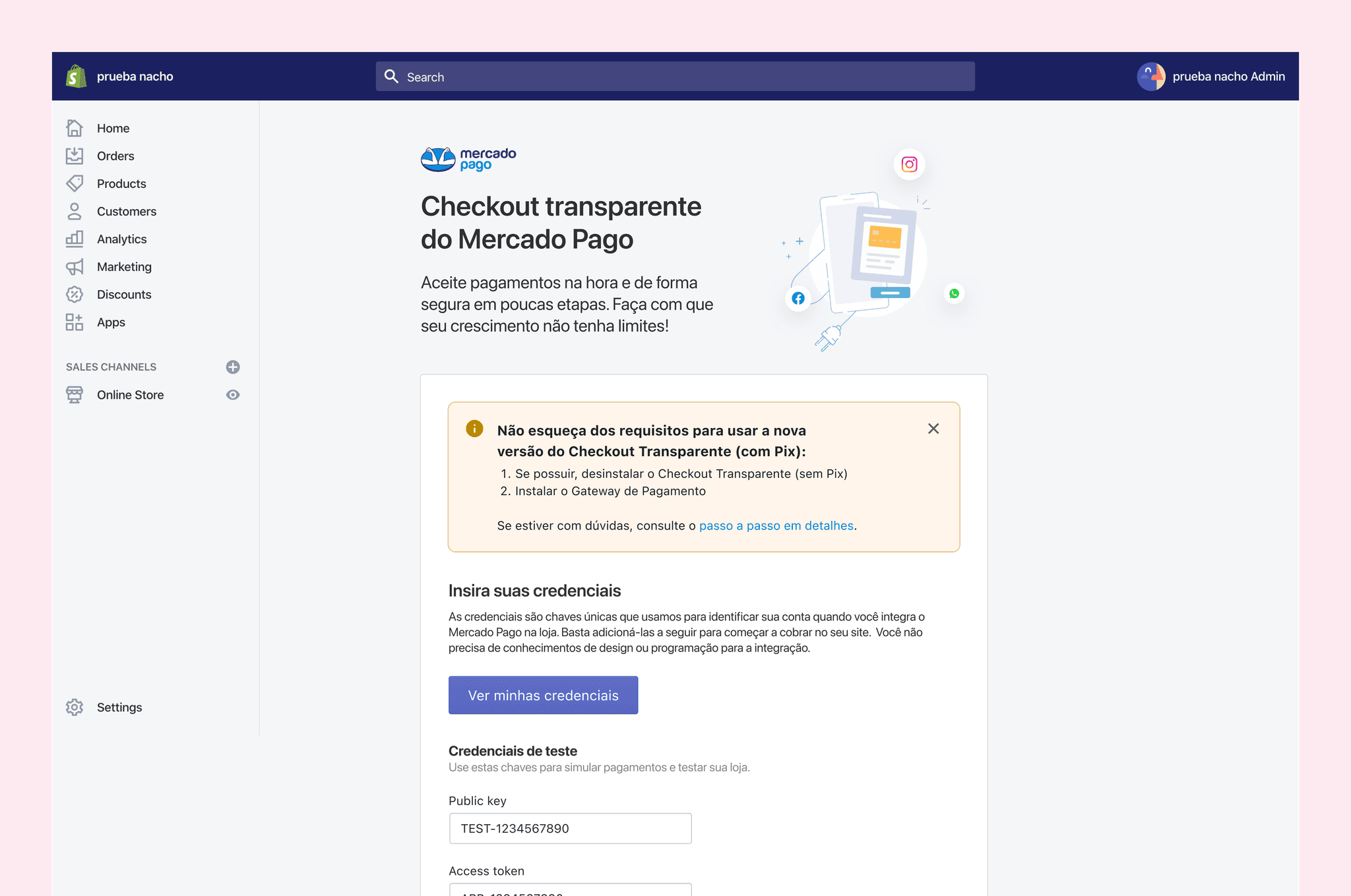Focus the Search field in top bar

[x=675, y=76]
